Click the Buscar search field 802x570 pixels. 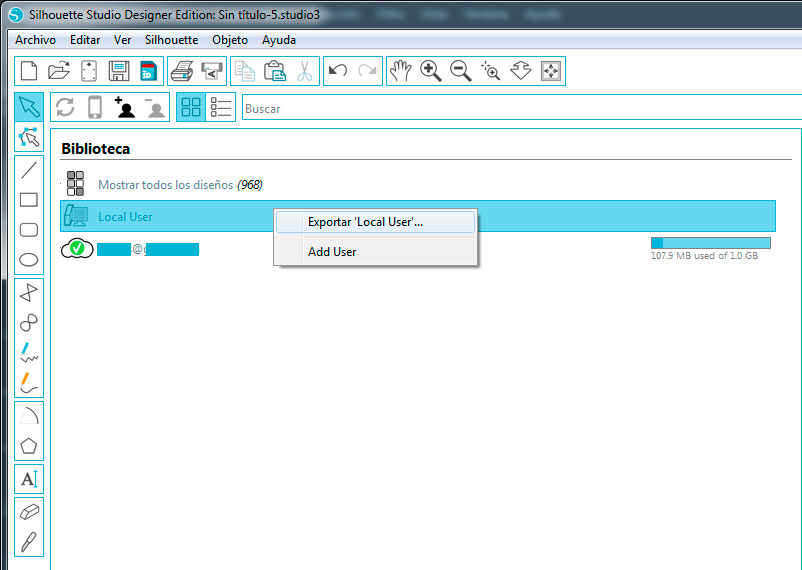tap(522, 108)
